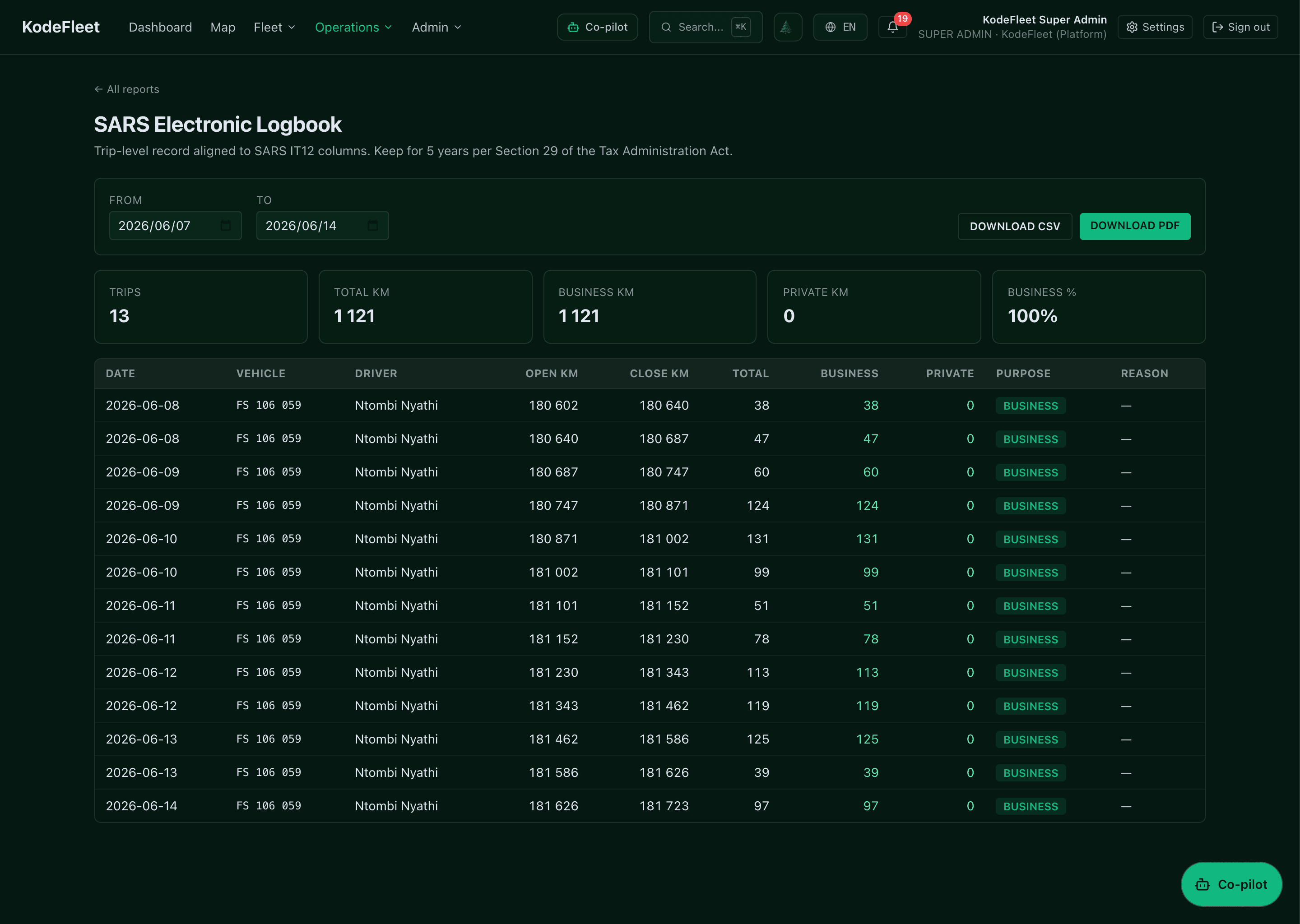Screen dimensions: 1300x924
Task: Download the logbook as PDF
Action: tap(1134, 226)
